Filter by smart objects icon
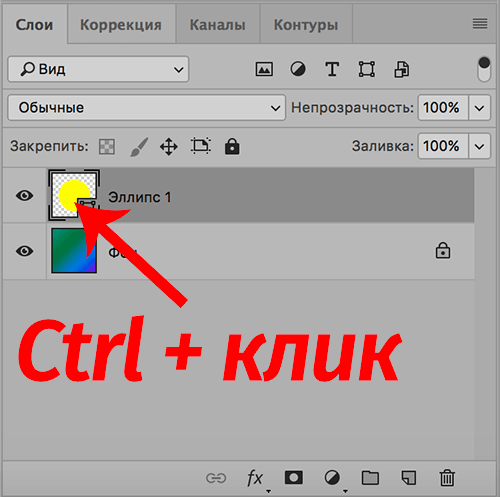This screenshot has height=497, width=500. click(402, 69)
